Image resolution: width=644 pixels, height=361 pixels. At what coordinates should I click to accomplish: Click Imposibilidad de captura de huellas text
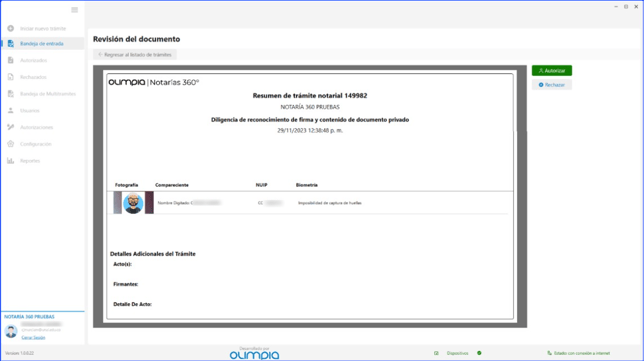(x=330, y=203)
